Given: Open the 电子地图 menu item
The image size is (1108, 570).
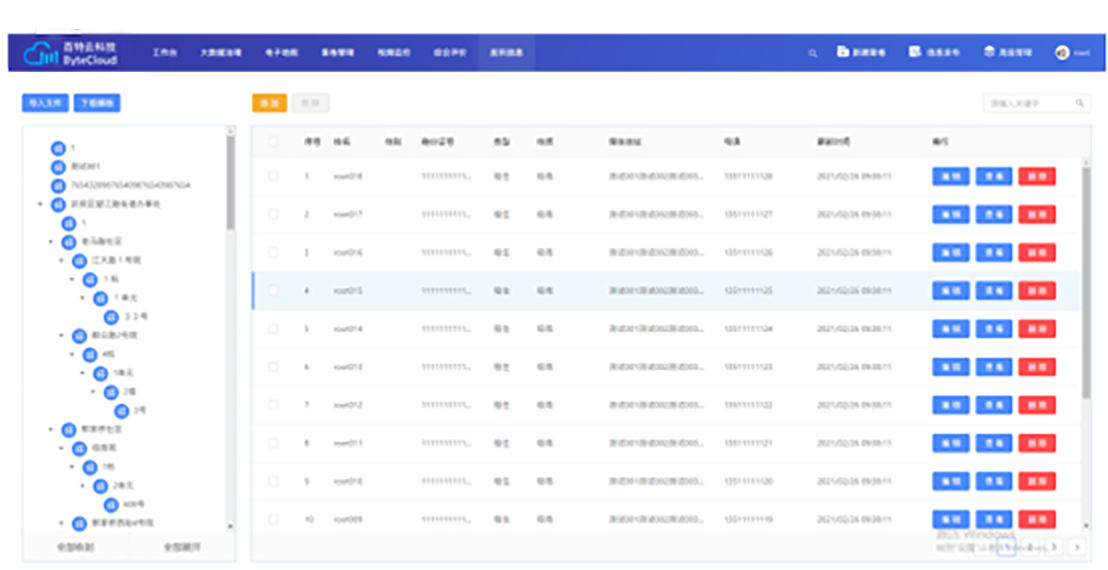Looking at the screenshot, I should click(x=277, y=53).
